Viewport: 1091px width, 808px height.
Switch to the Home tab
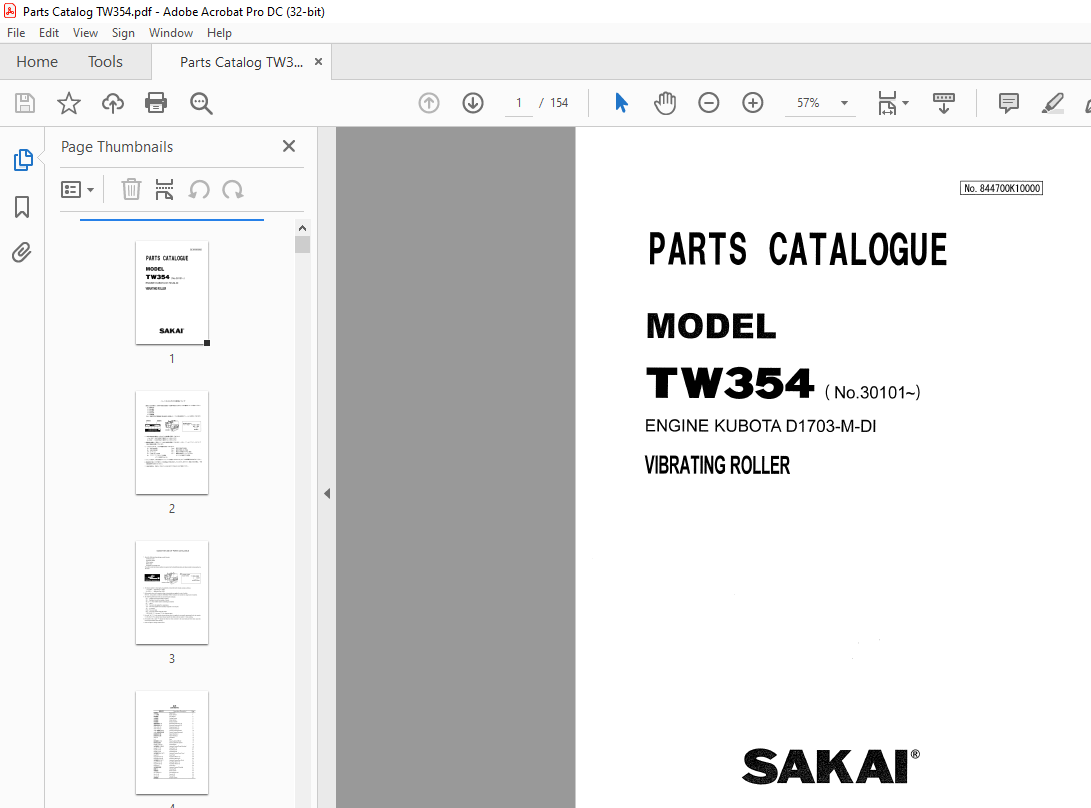pyautogui.click(x=37, y=62)
